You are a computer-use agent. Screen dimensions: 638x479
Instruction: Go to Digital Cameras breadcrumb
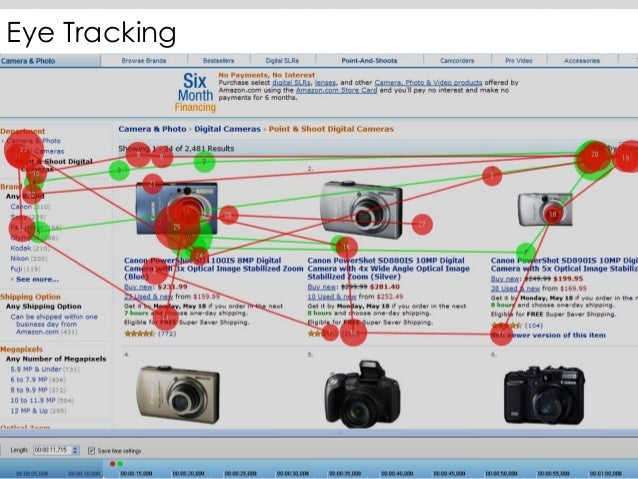[227, 129]
